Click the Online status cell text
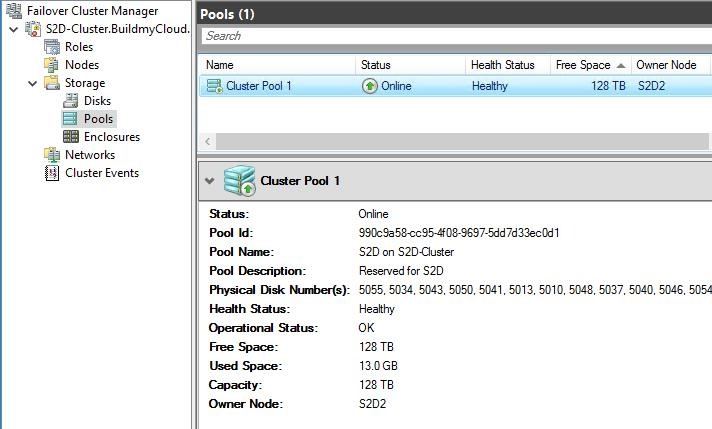The image size is (712, 429). pyautogui.click(x=396, y=86)
